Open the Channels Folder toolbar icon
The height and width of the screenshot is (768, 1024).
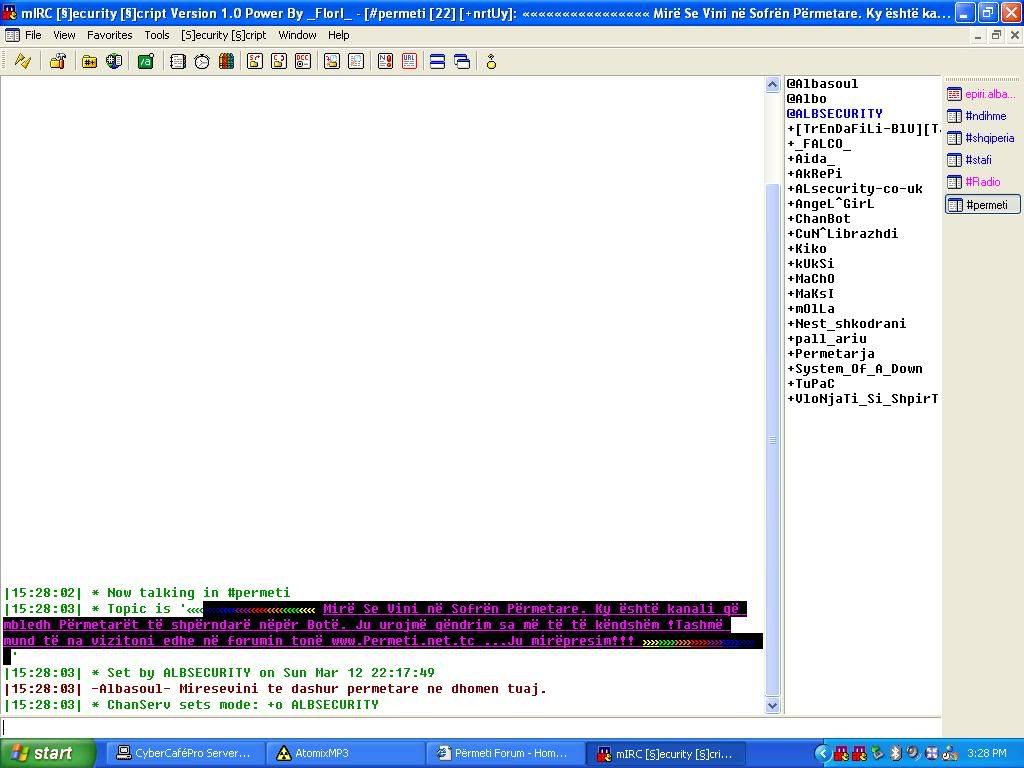coord(89,61)
